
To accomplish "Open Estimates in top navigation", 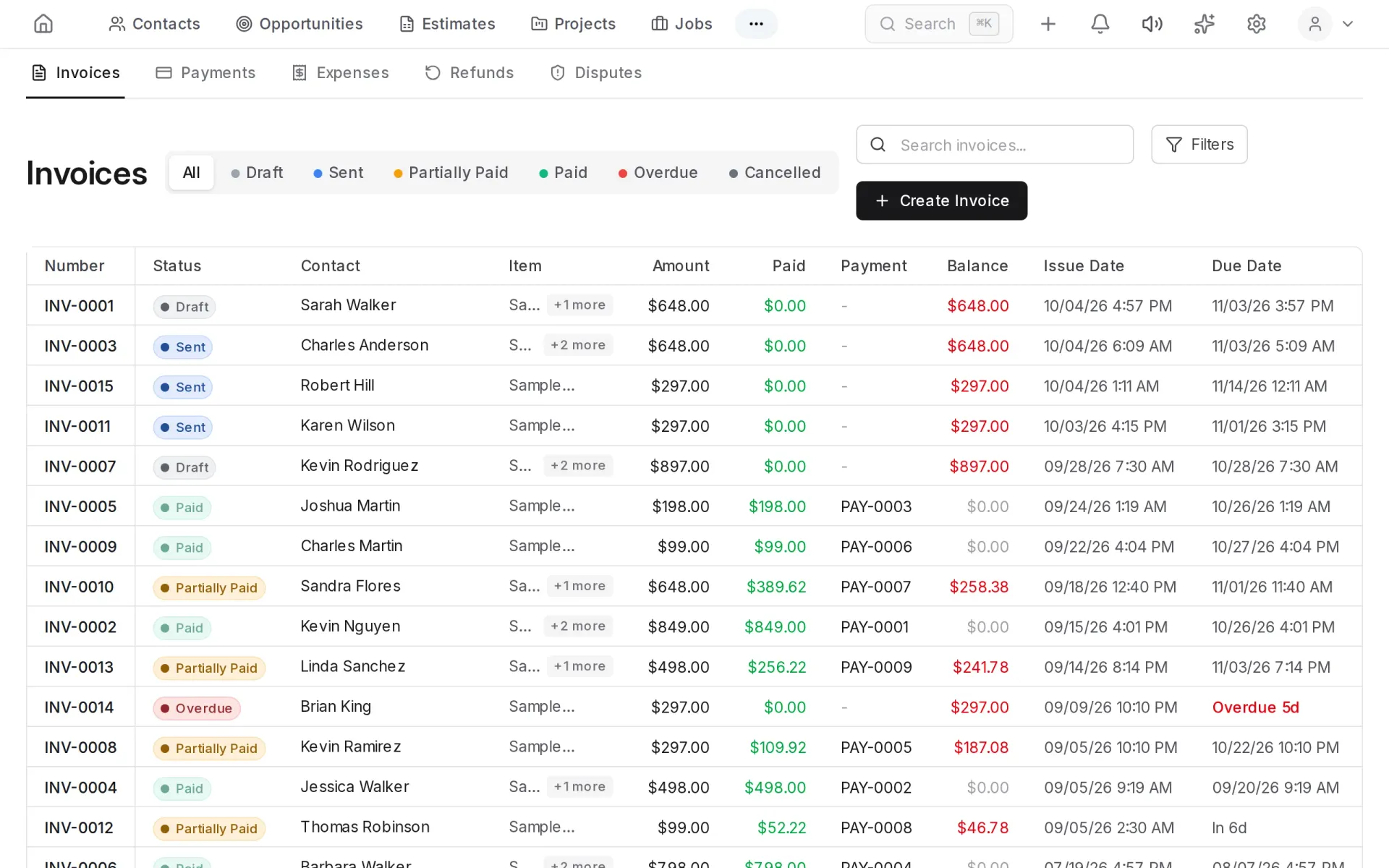I will click(x=447, y=24).
